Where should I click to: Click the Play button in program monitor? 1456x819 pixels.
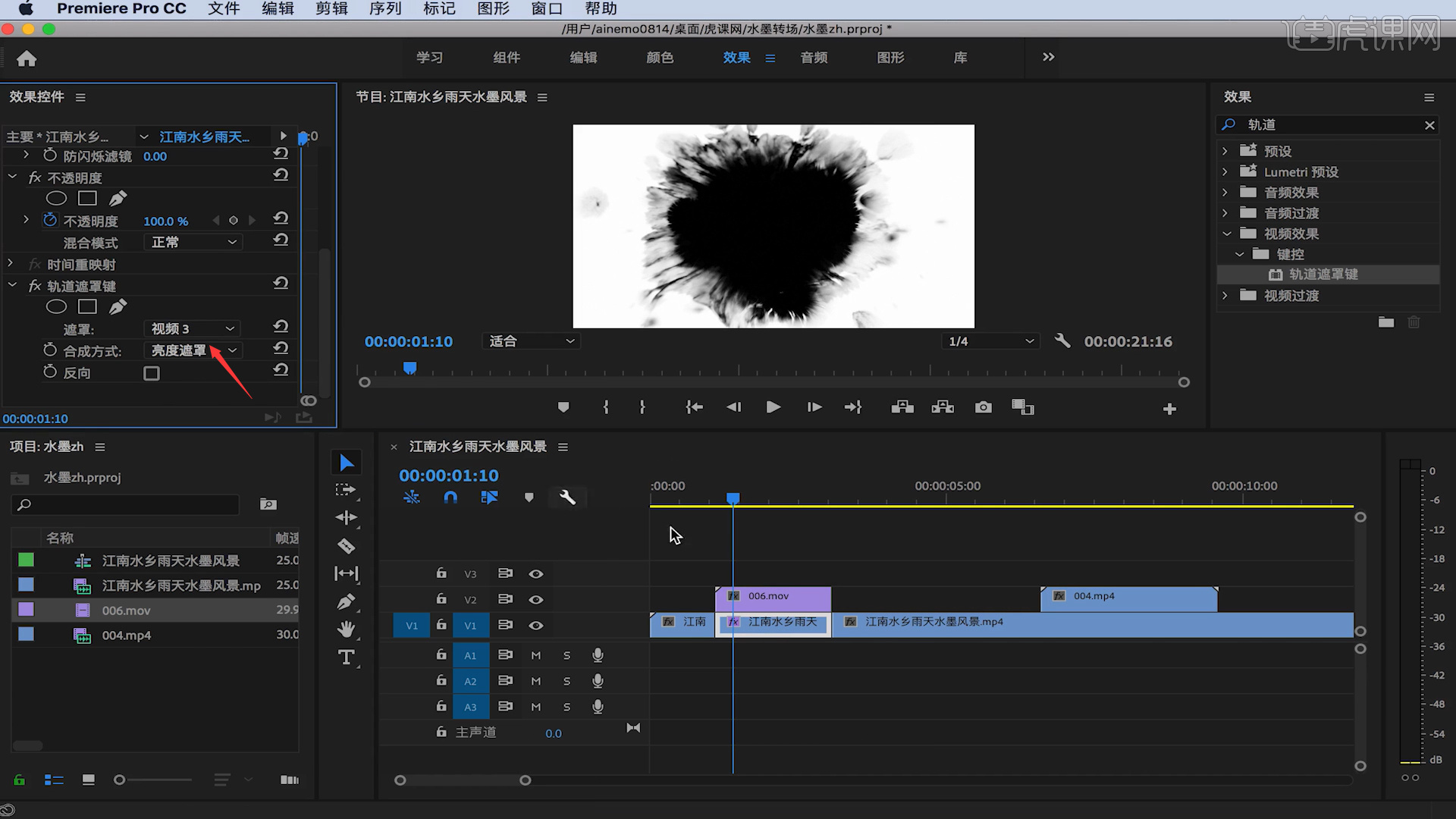click(773, 407)
